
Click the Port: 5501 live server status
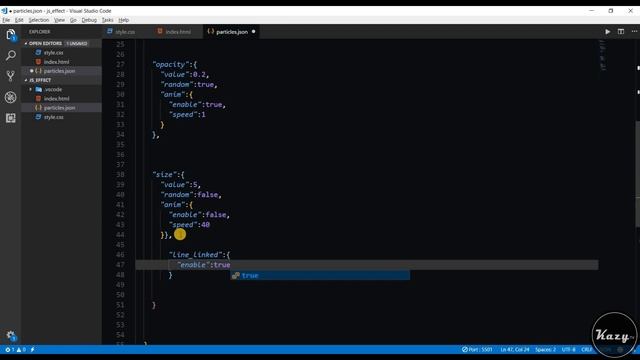[x=477, y=350]
